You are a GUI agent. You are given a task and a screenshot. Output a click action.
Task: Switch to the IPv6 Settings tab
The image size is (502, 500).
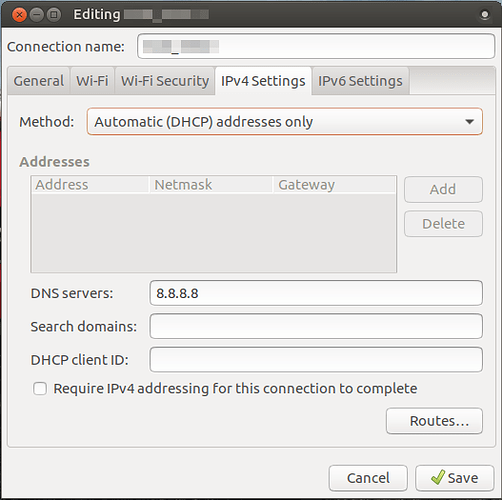click(360, 81)
